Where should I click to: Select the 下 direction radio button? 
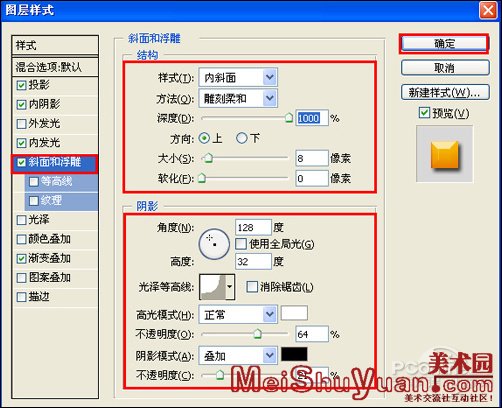click(242, 138)
